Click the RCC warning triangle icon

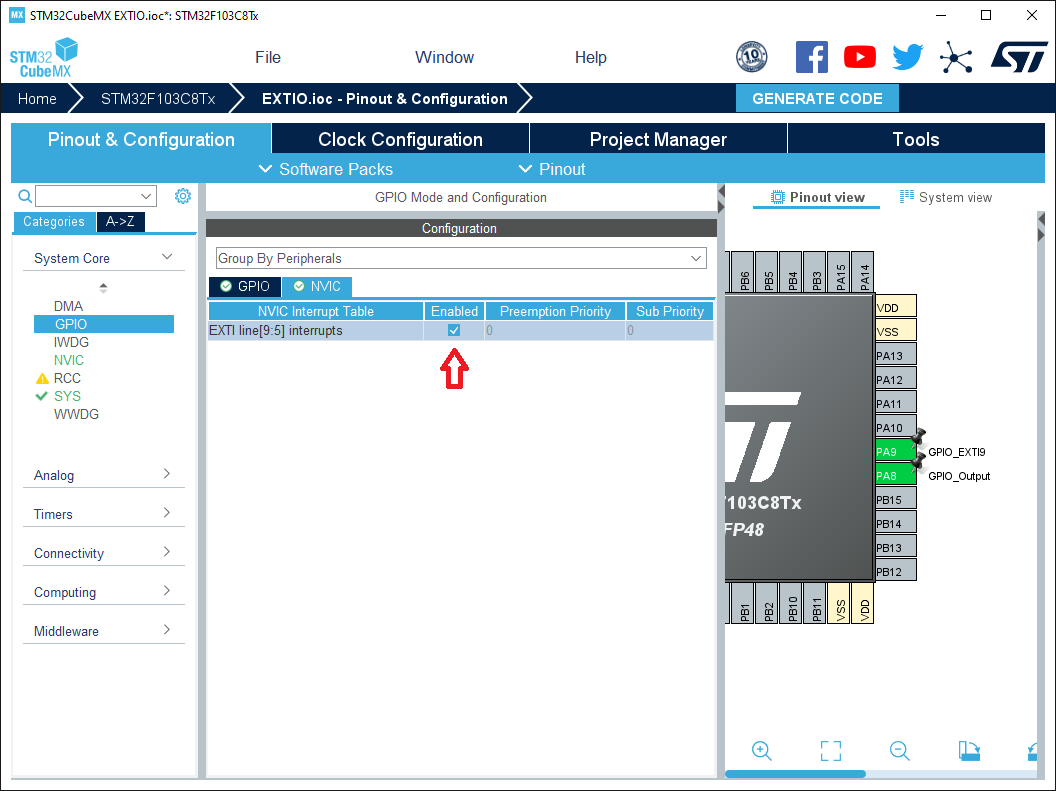point(42,378)
